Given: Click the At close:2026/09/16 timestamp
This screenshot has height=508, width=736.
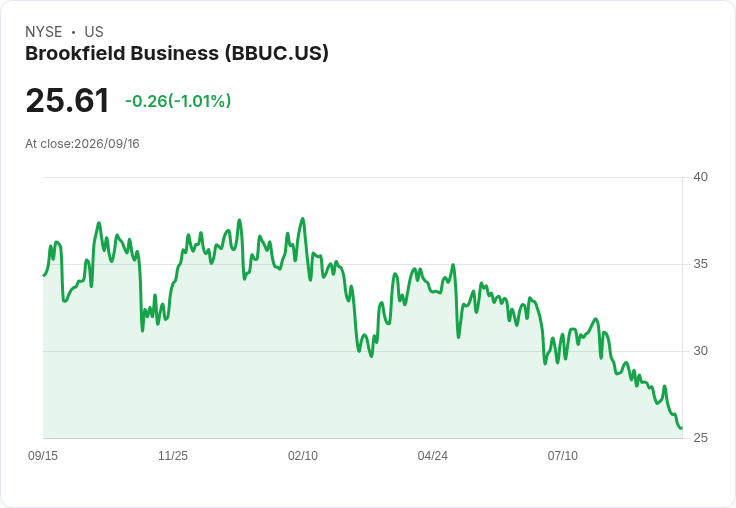Looking at the screenshot, I should click(x=82, y=144).
